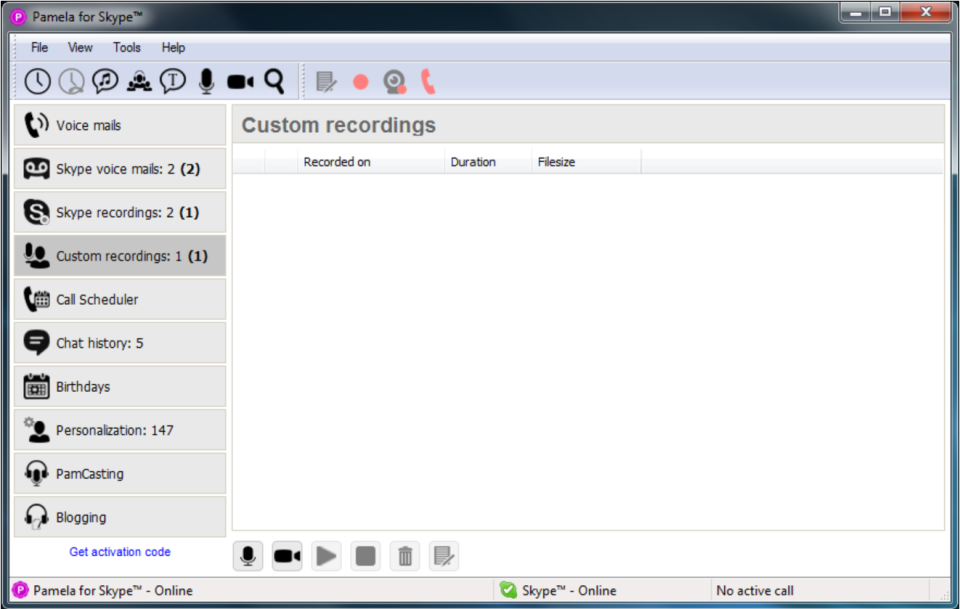Click the magnifying glass search icon
This screenshot has height=609, width=960.
pos(274,81)
